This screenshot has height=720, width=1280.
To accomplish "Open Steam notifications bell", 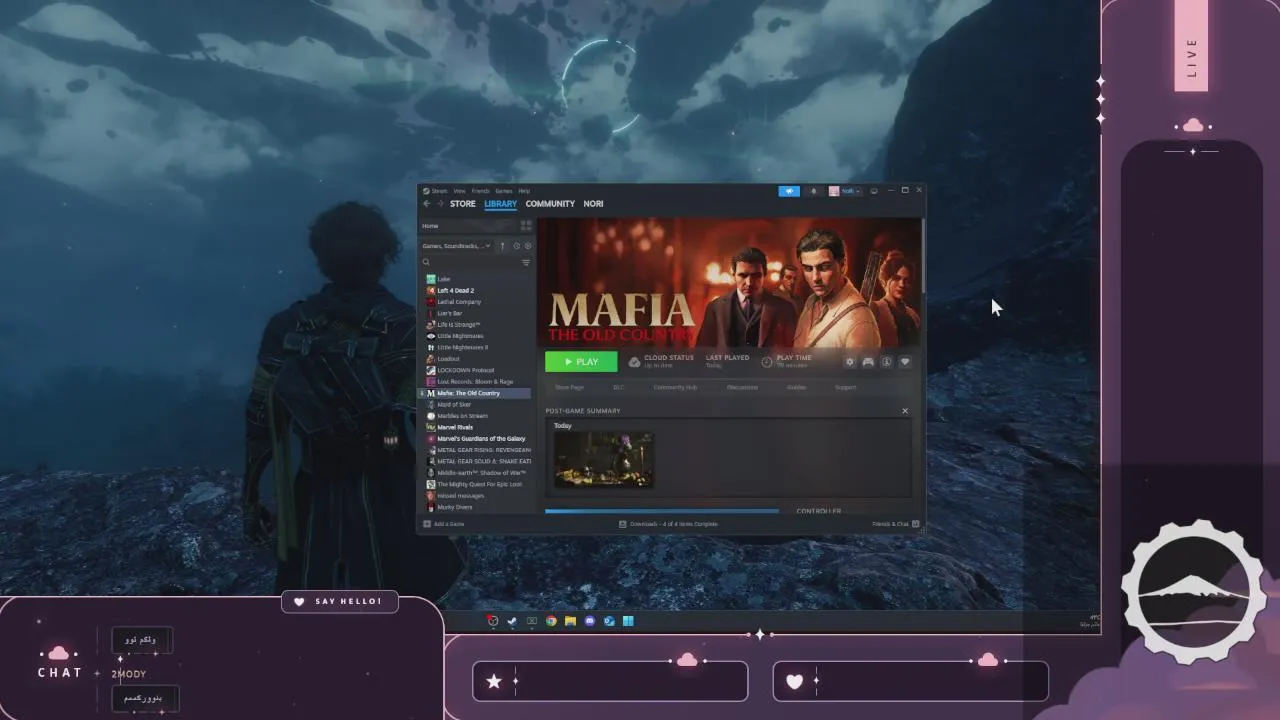I will click(x=813, y=191).
